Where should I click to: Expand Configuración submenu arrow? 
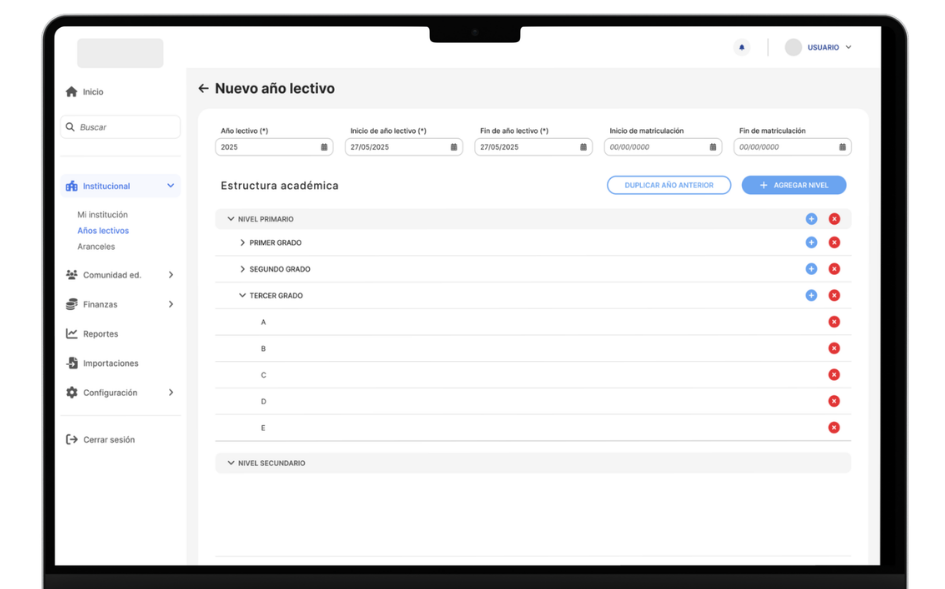pos(171,392)
